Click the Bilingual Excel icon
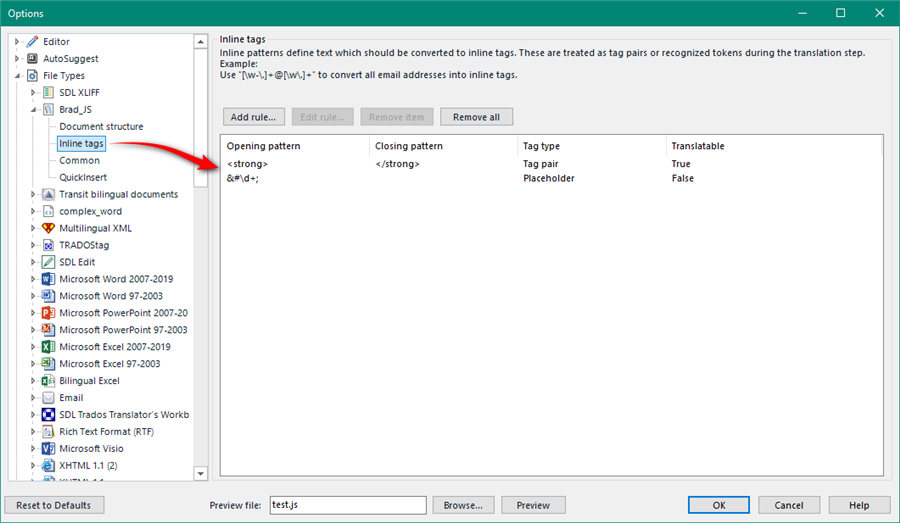Image resolution: width=900 pixels, height=523 pixels. click(x=49, y=381)
